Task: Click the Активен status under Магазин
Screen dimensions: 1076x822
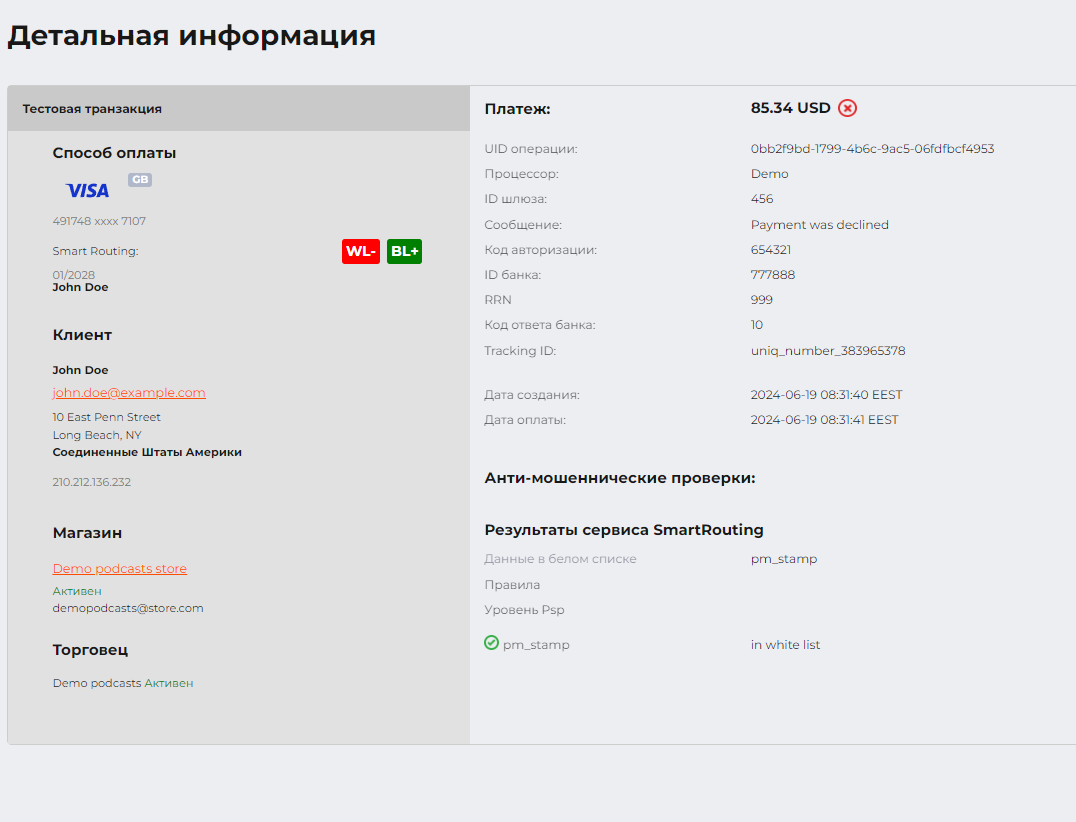Action: tap(77, 591)
